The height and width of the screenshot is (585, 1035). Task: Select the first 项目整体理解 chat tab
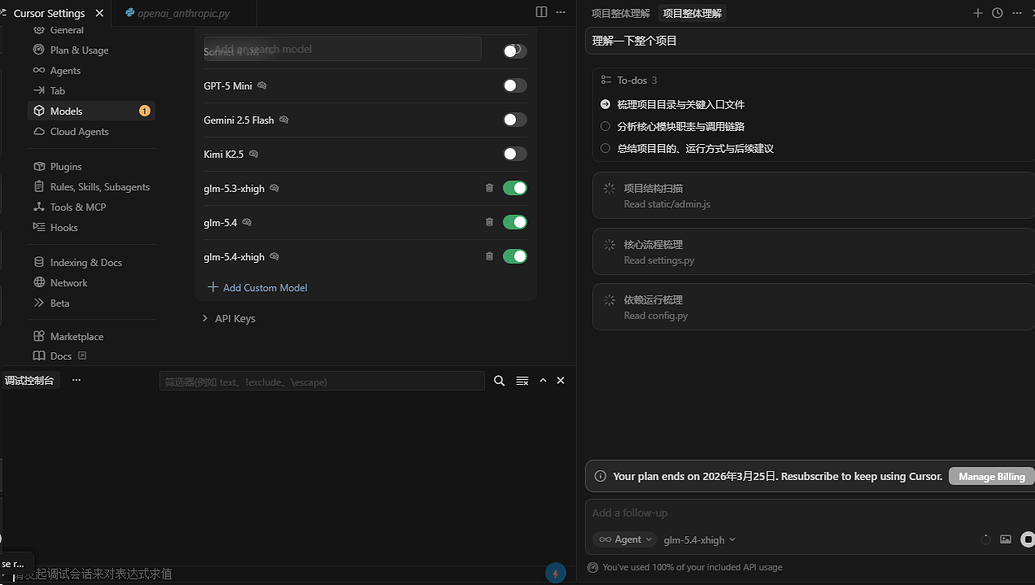620,13
